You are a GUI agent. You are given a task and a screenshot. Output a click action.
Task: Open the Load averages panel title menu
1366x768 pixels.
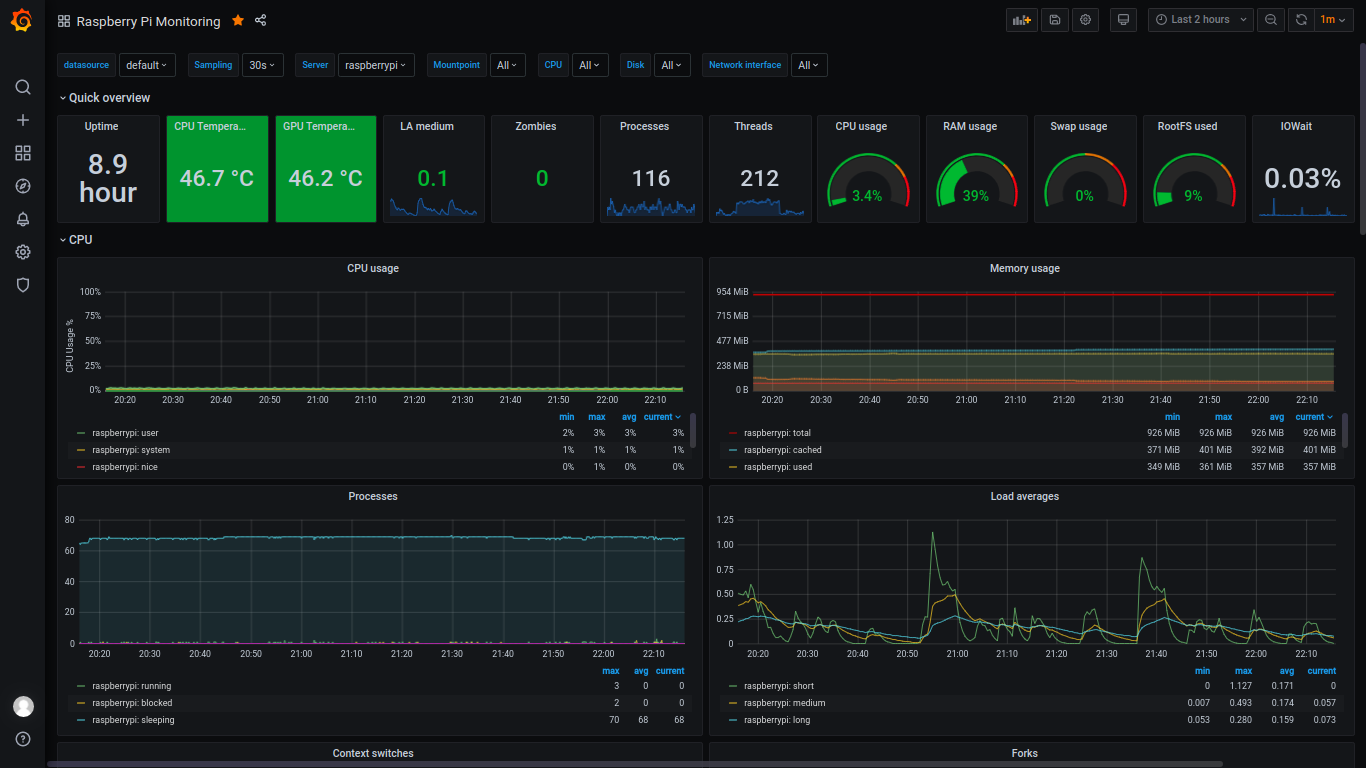point(1024,496)
